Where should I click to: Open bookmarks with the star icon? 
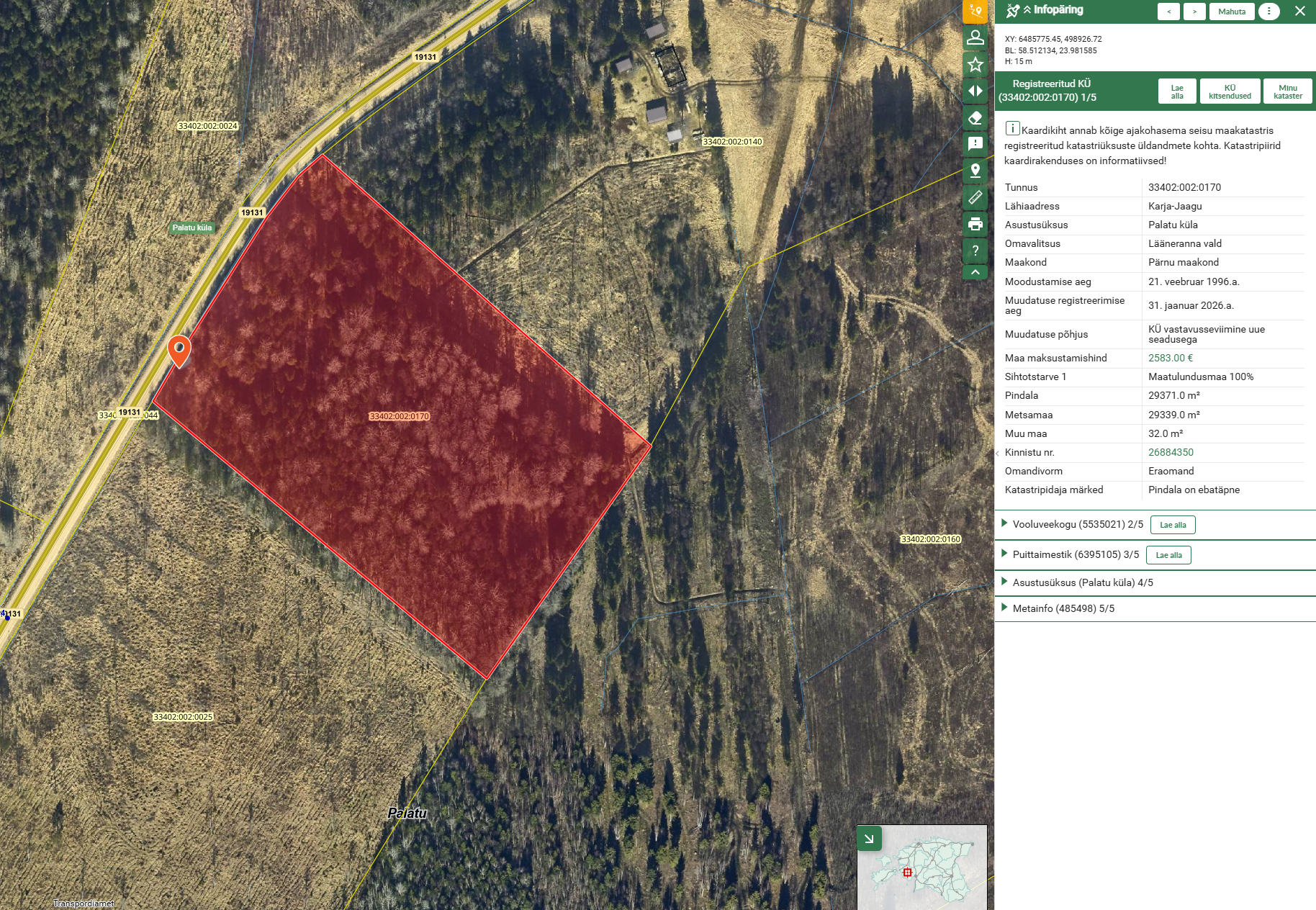pos(975,64)
